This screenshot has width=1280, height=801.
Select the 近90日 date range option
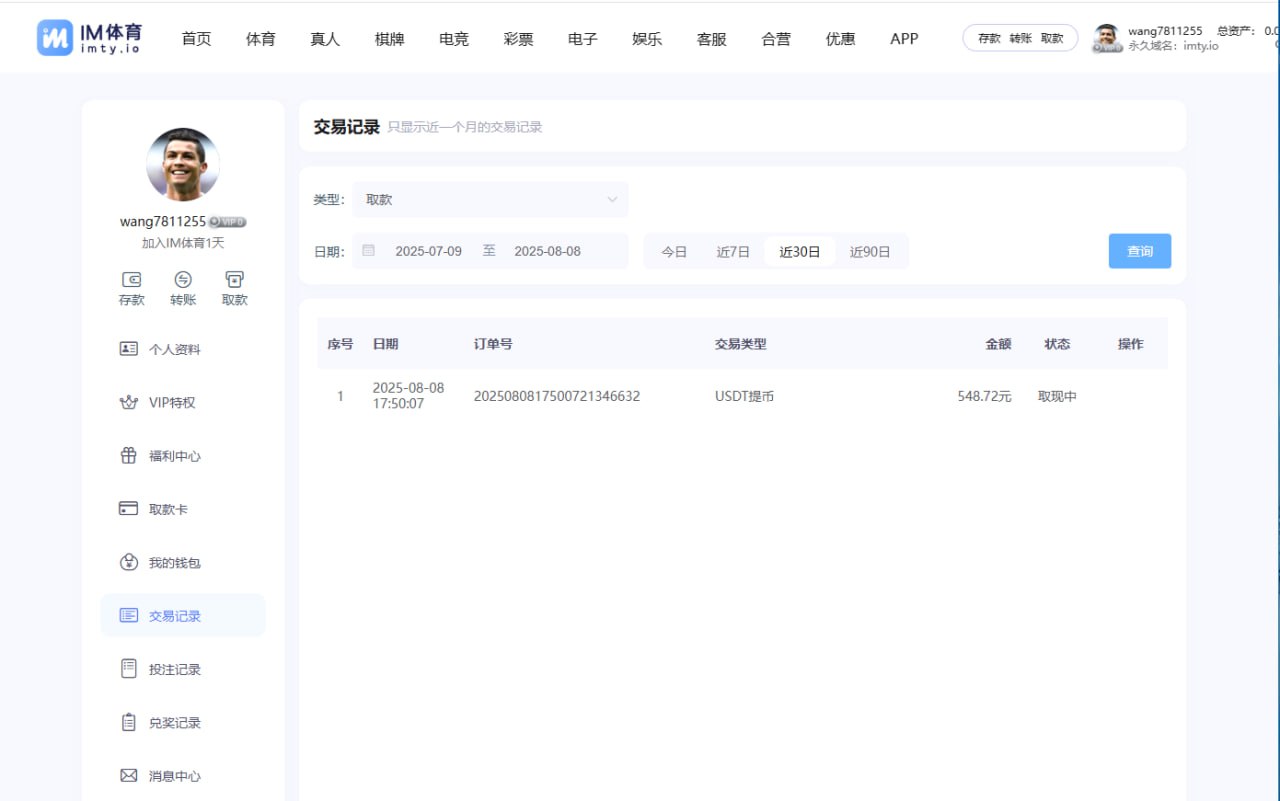pyautogui.click(x=870, y=252)
